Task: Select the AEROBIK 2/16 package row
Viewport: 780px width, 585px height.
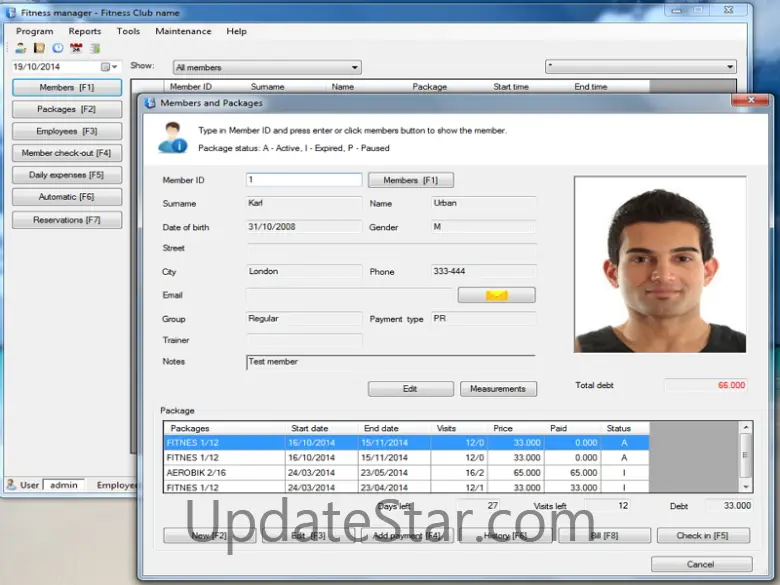Action: pyautogui.click(x=406, y=473)
